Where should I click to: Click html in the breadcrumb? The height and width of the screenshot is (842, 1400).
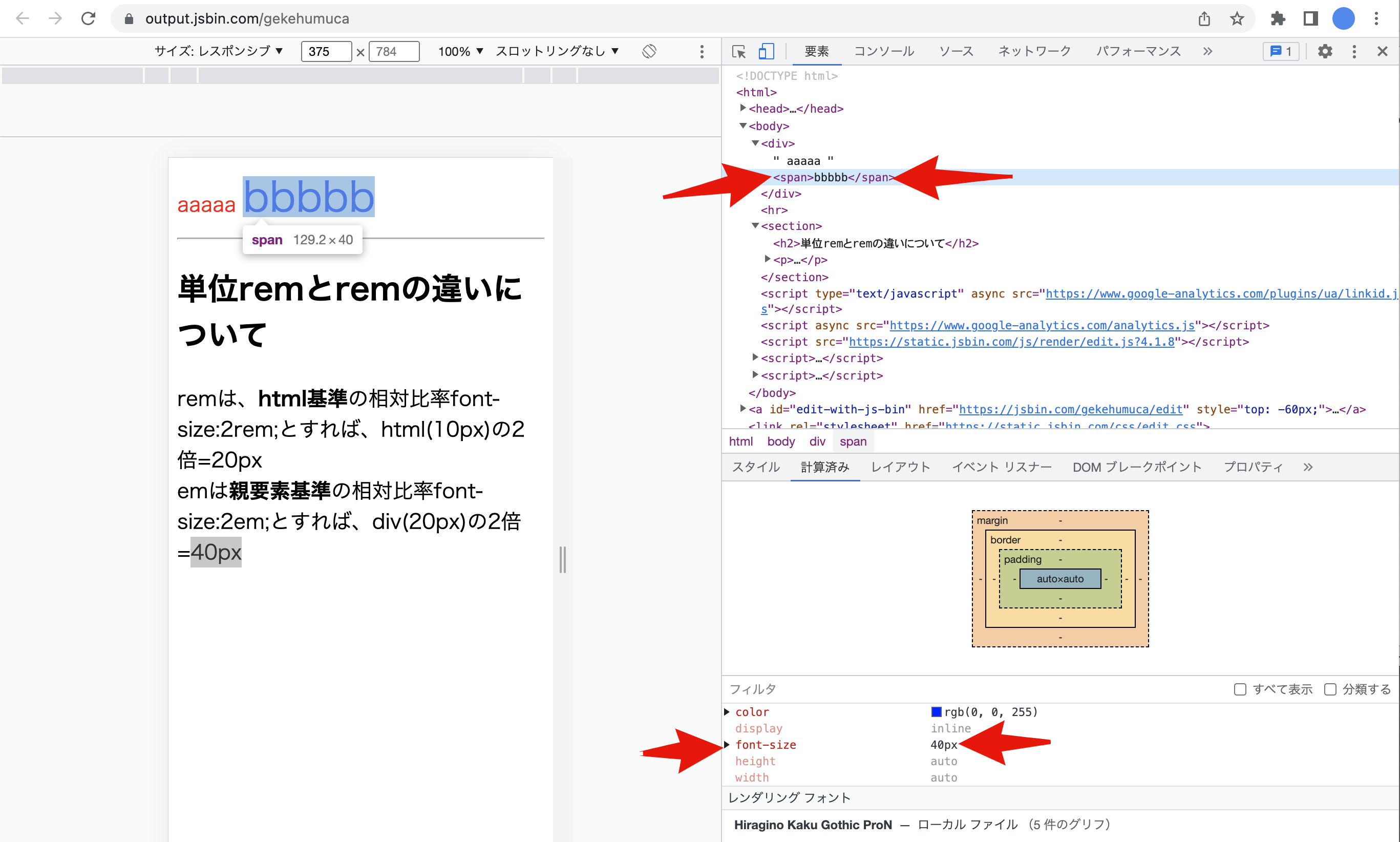pos(741,441)
